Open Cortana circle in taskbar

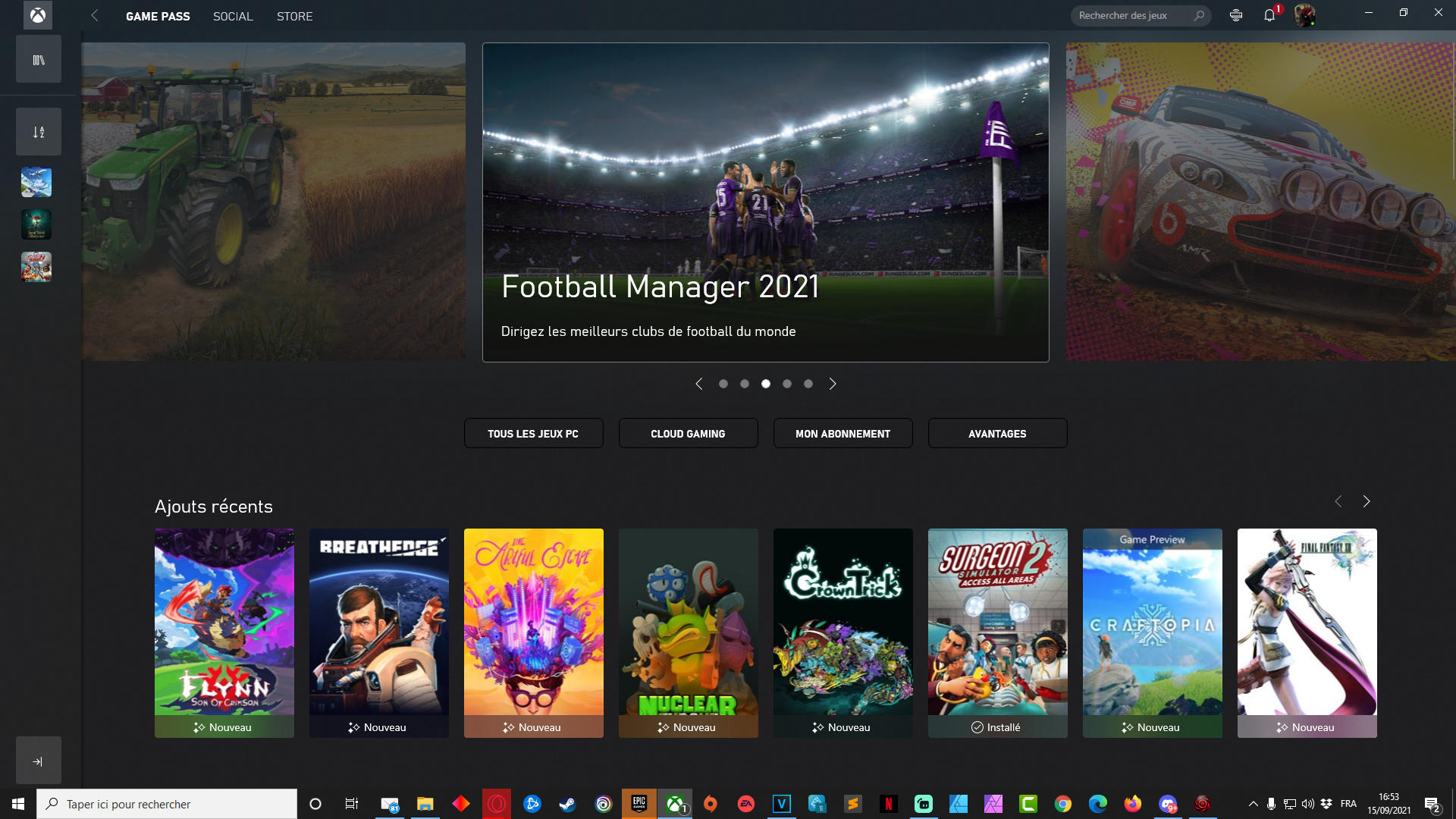pyautogui.click(x=315, y=804)
